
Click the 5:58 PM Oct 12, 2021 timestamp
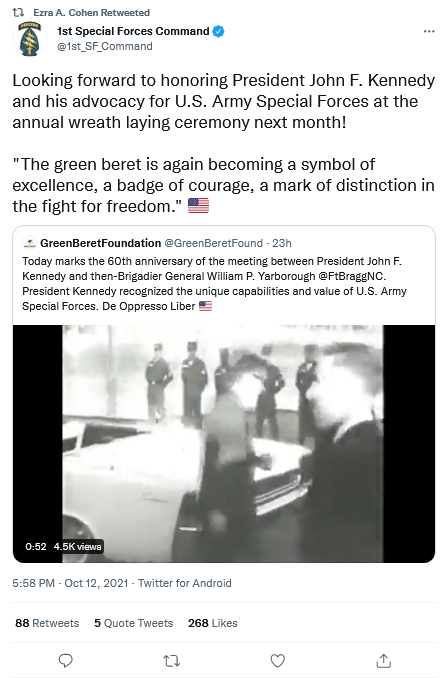(x=70, y=583)
